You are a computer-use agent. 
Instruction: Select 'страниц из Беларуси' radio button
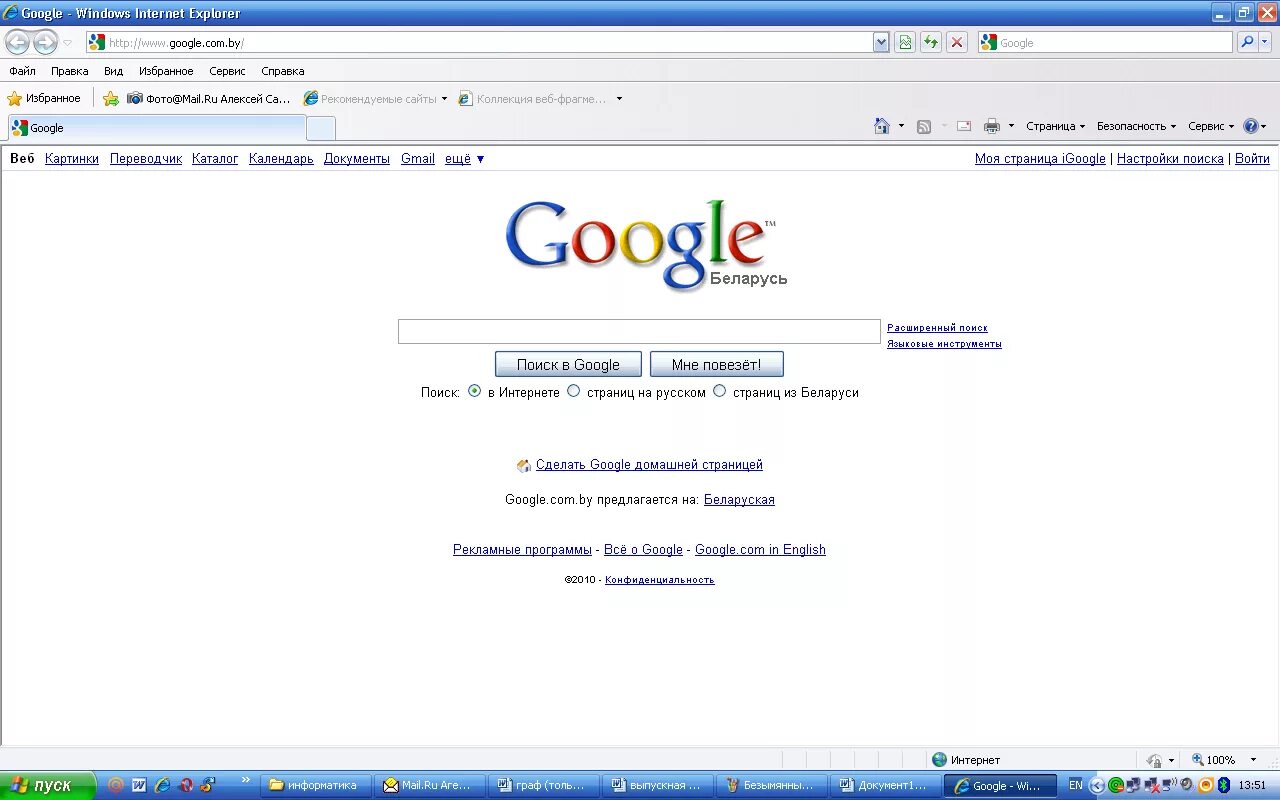point(719,391)
